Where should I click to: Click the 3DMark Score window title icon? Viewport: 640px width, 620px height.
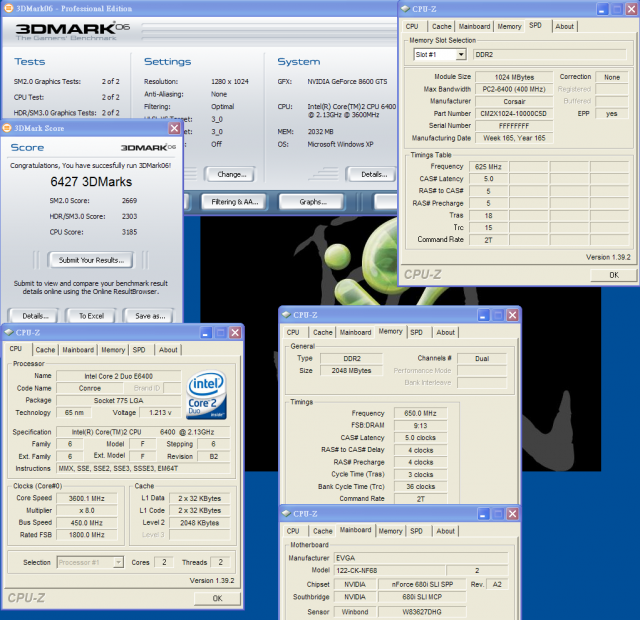pos(7,128)
